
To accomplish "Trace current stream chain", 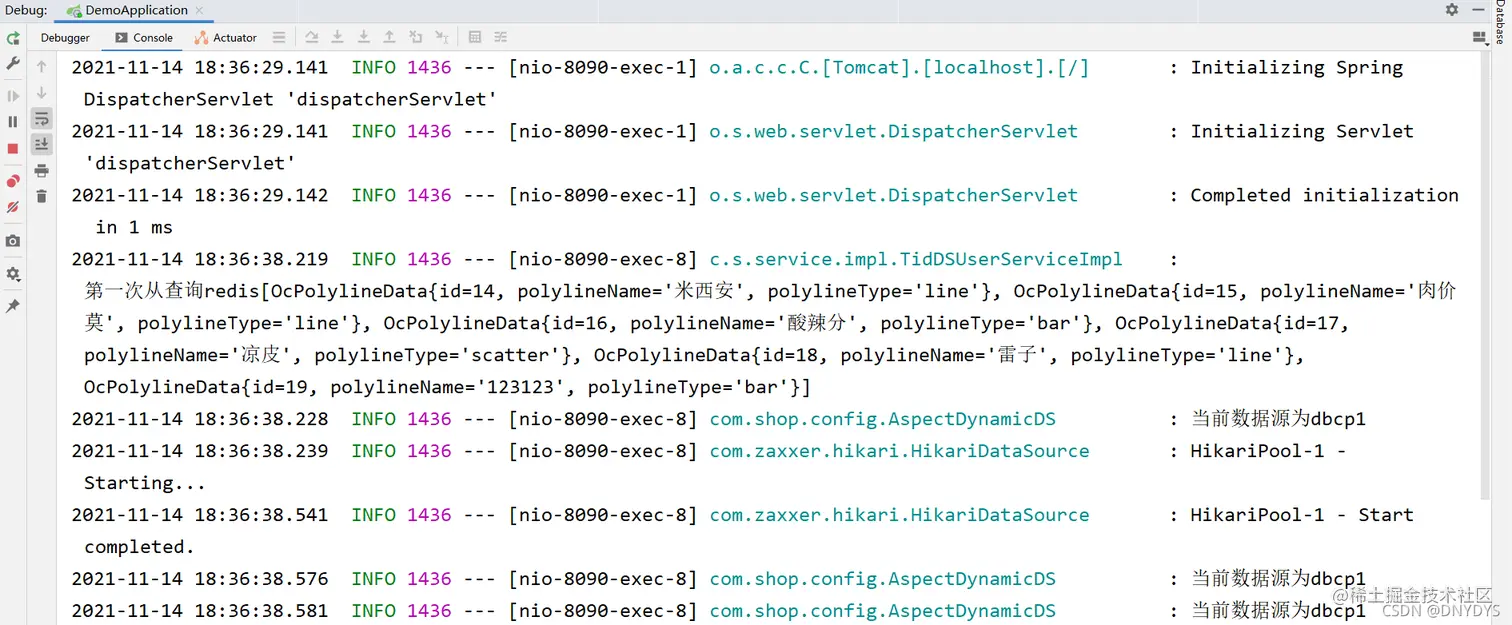I will [501, 38].
